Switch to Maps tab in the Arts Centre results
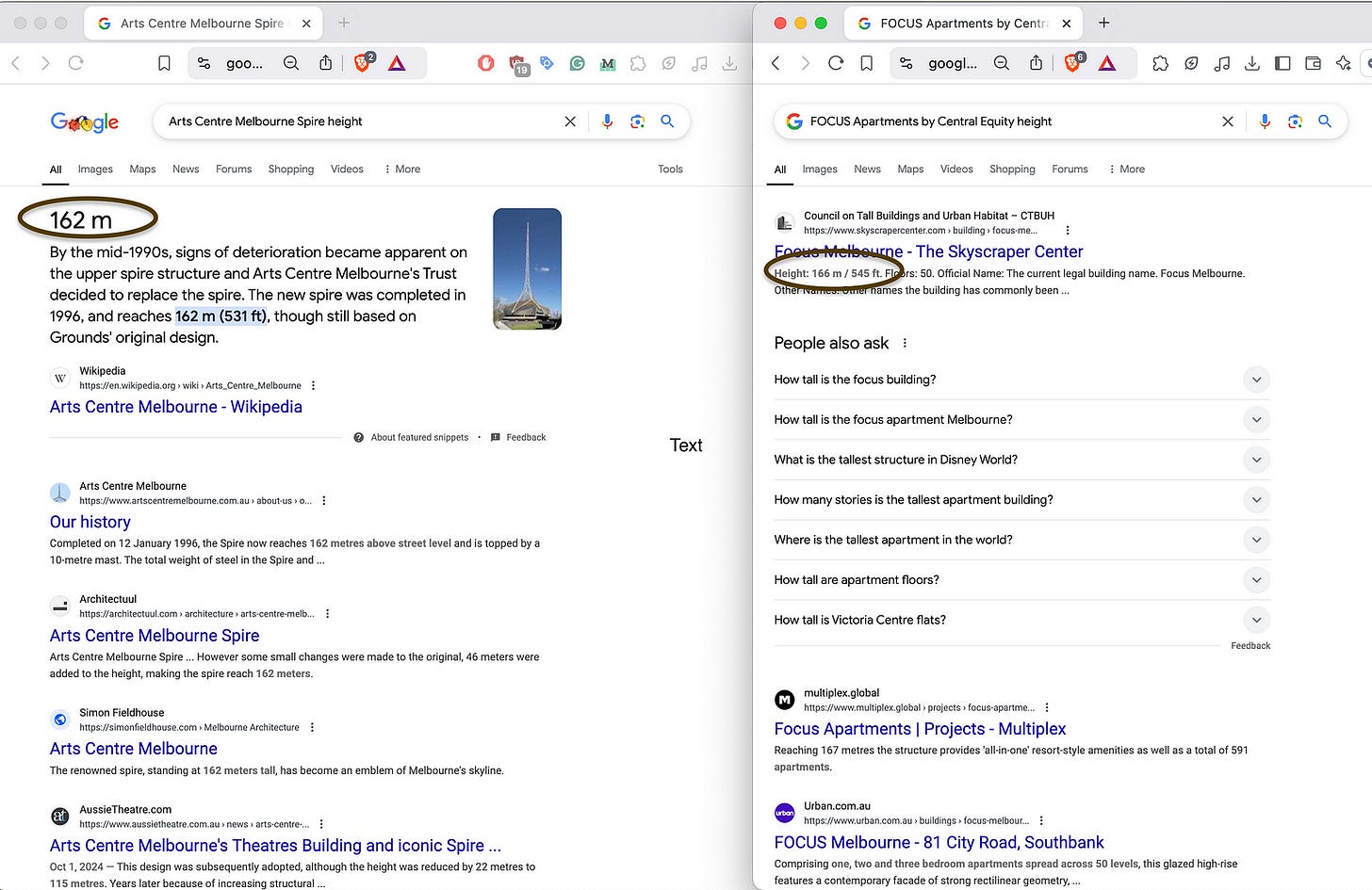1372x890 pixels. pyautogui.click(x=142, y=169)
